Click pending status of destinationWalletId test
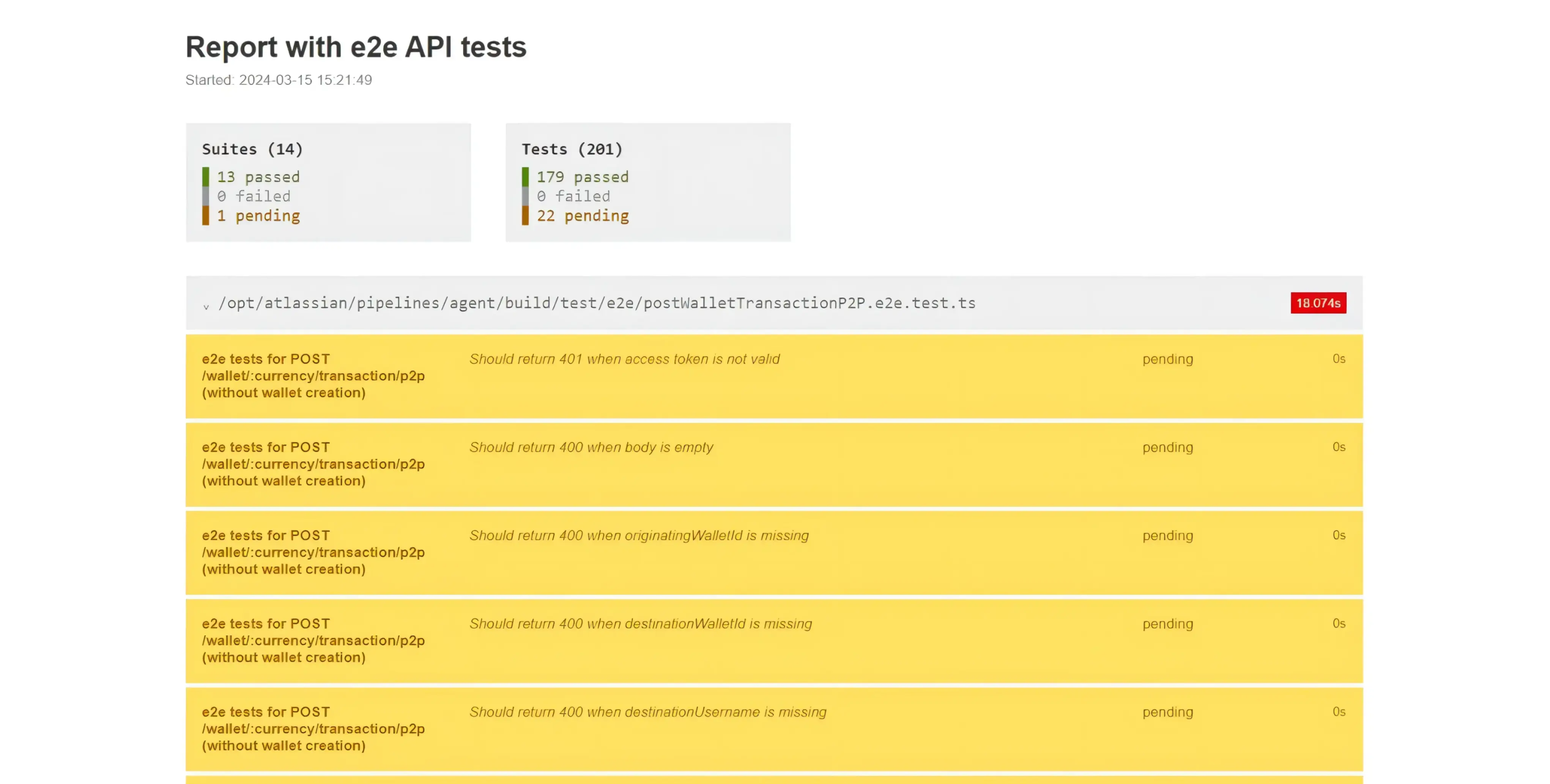Screen dimensions: 1550x784 tap(1167, 625)
